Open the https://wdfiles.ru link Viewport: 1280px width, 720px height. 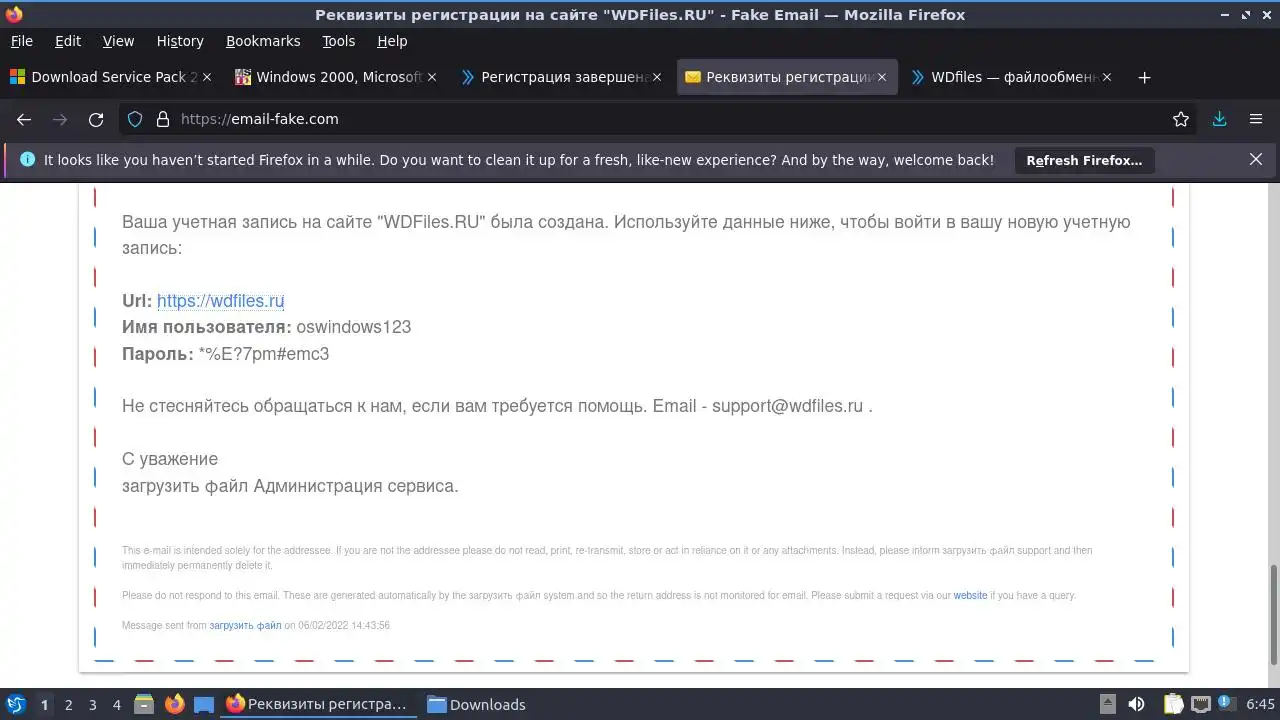(220, 301)
